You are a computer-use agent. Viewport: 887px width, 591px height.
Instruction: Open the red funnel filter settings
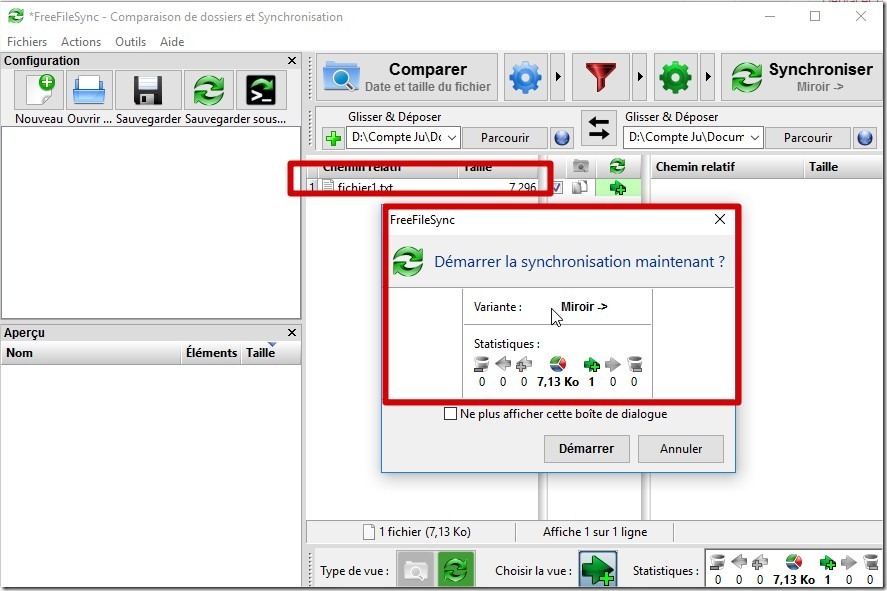pyautogui.click(x=601, y=77)
